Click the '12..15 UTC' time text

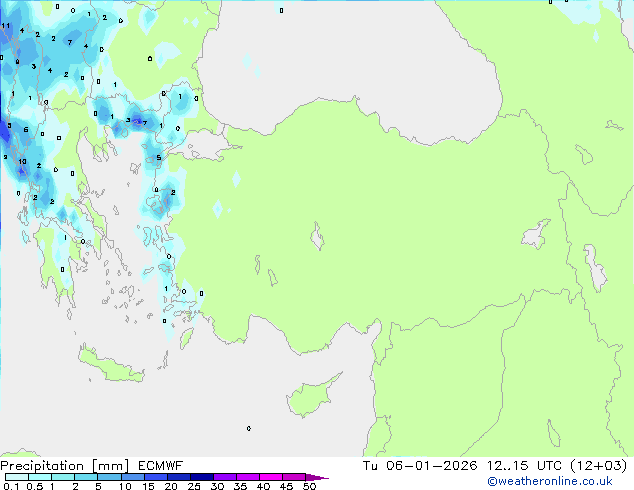click(x=524, y=466)
